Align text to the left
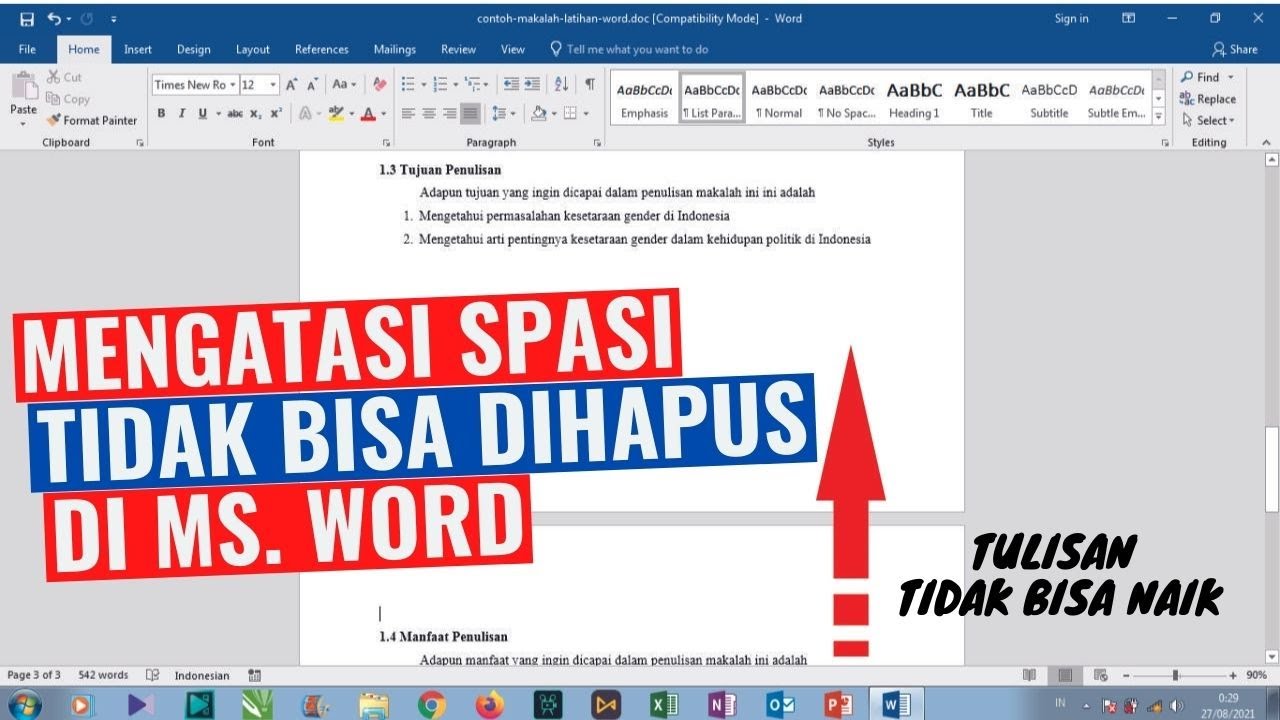1280x720 pixels. pos(408,114)
